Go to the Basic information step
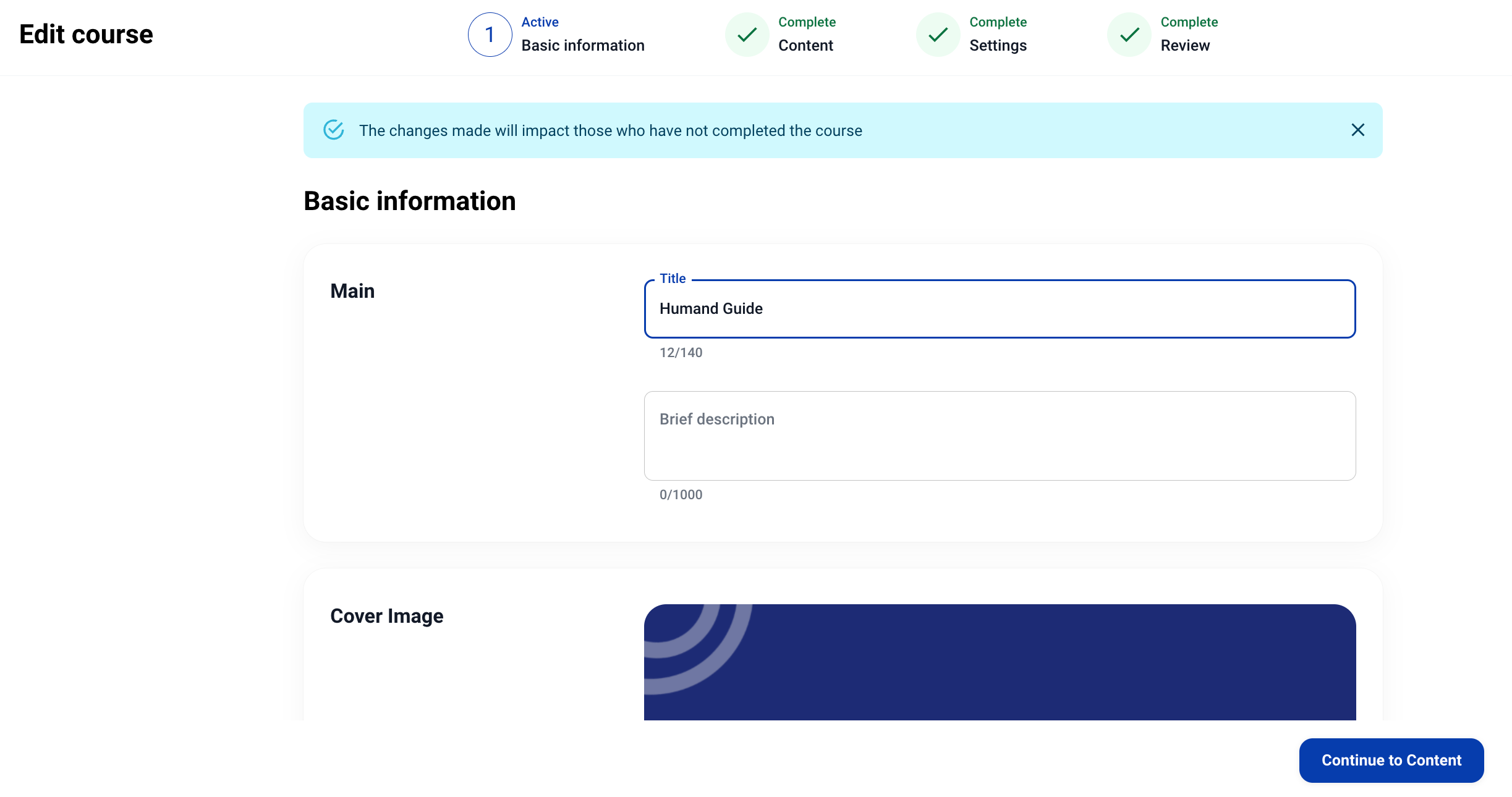This screenshot has height=797, width=1512. [582, 45]
